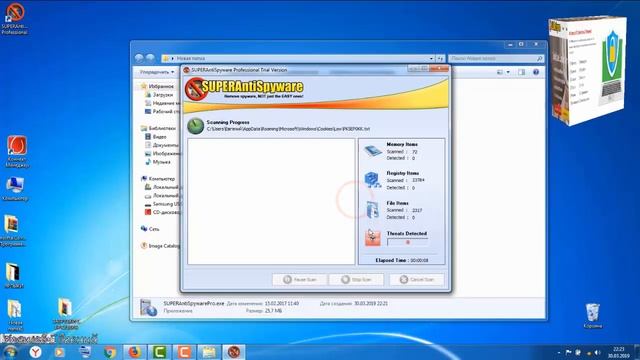Image resolution: width=640 pixels, height=360 pixels.
Task: Open the Упорядочить menu in Explorer
Action: tap(157, 72)
